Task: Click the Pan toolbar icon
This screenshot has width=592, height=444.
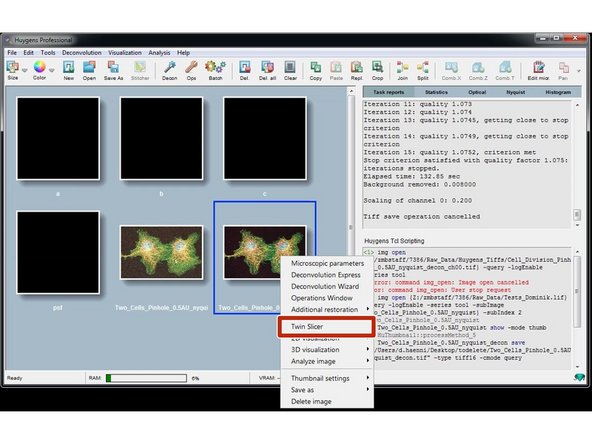Action: (x=563, y=70)
